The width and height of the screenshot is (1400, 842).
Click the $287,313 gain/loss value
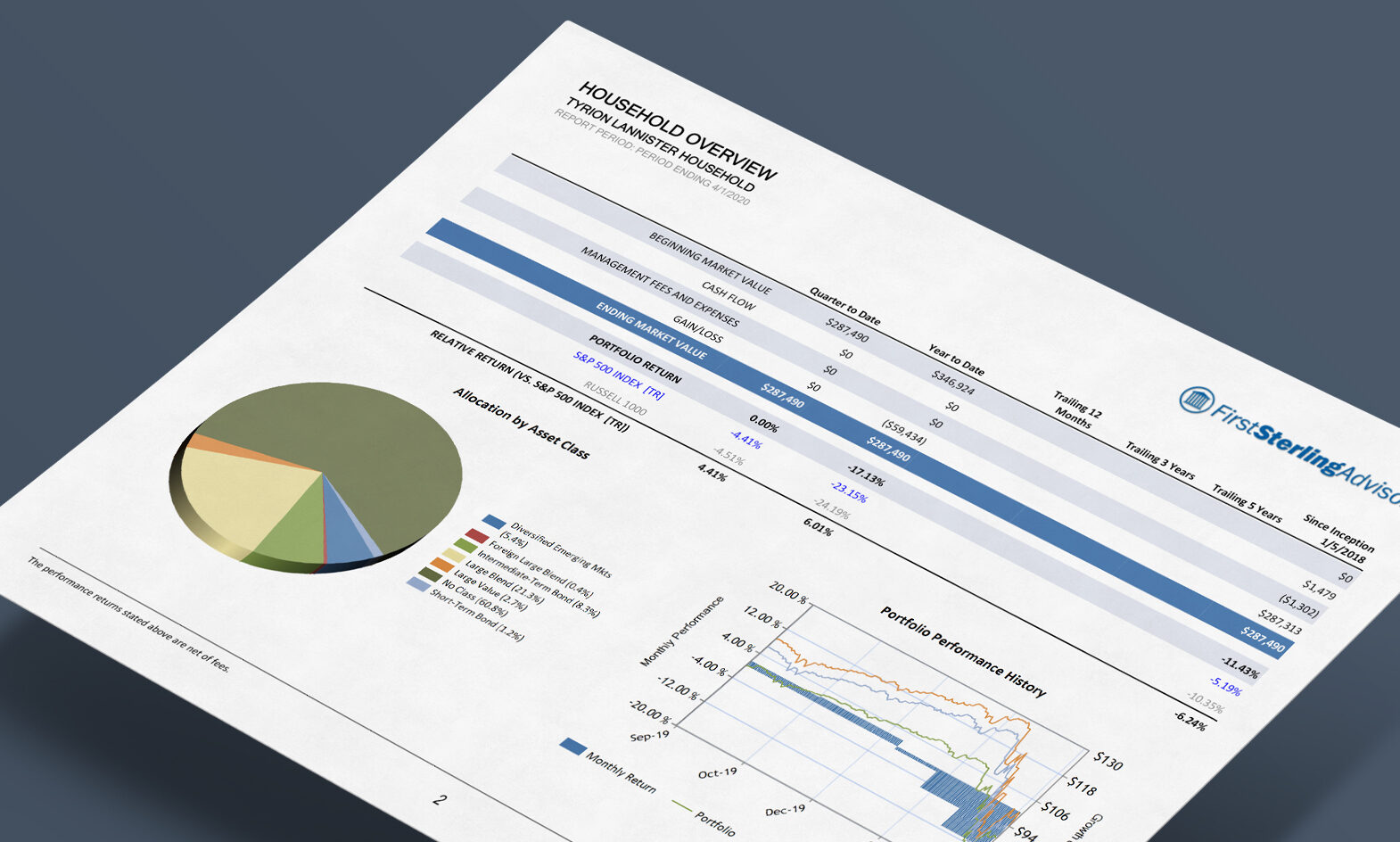[x=1280, y=622]
